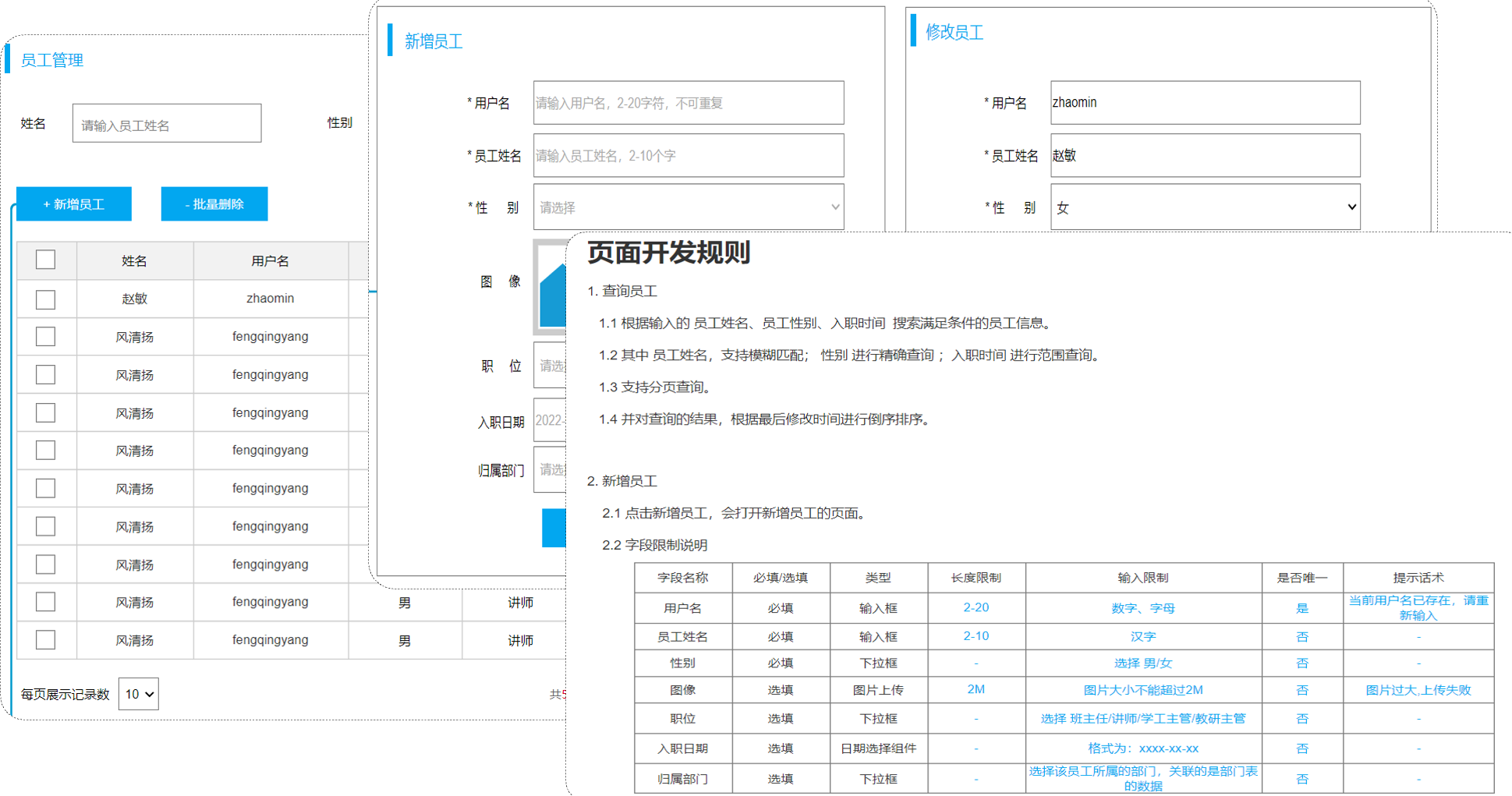Click the 当前用户名已存在 hint cell
The height and width of the screenshot is (796, 1512).
click(x=1418, y=607)
